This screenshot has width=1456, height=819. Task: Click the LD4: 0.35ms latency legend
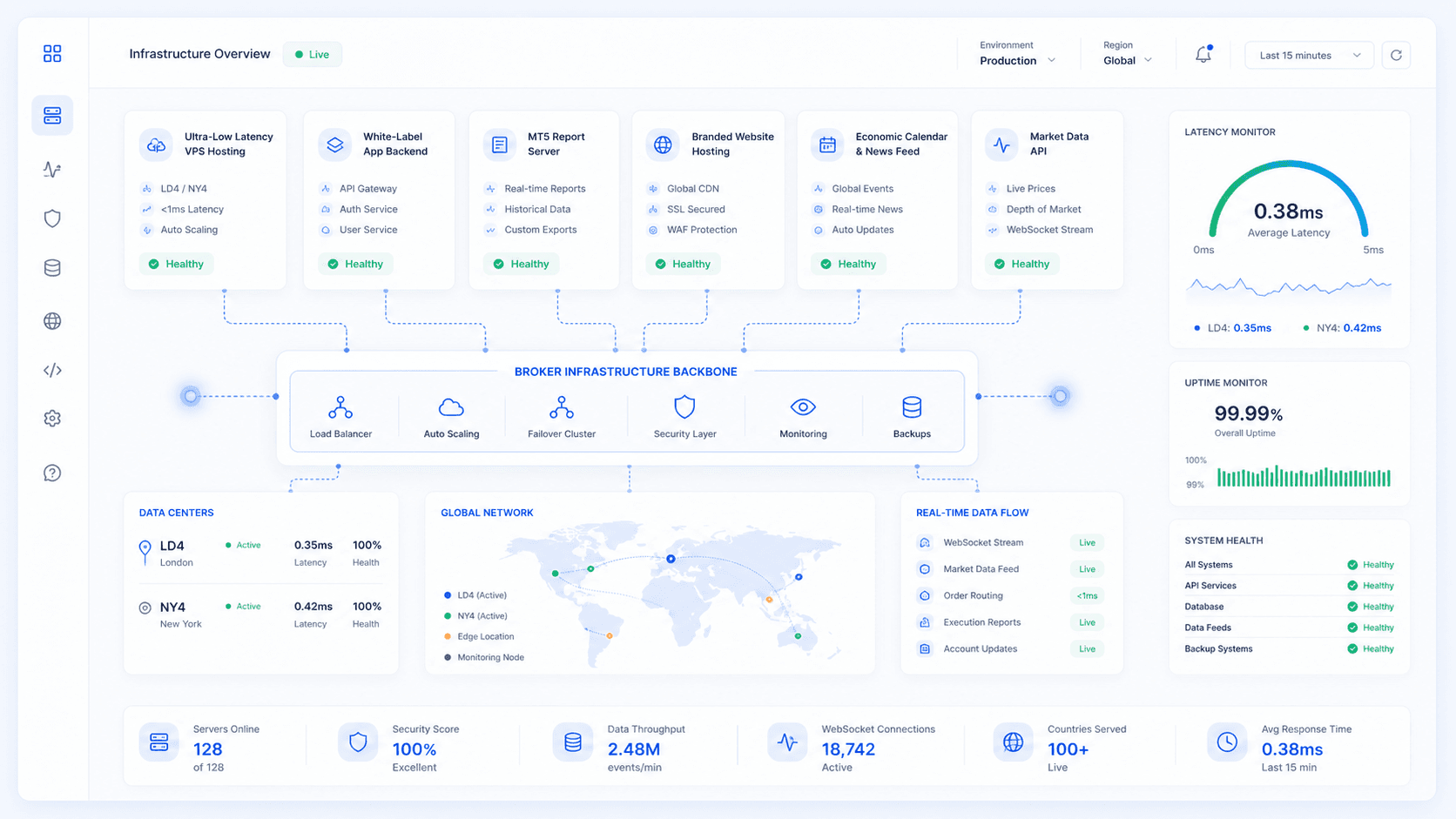coord(1232,328)
